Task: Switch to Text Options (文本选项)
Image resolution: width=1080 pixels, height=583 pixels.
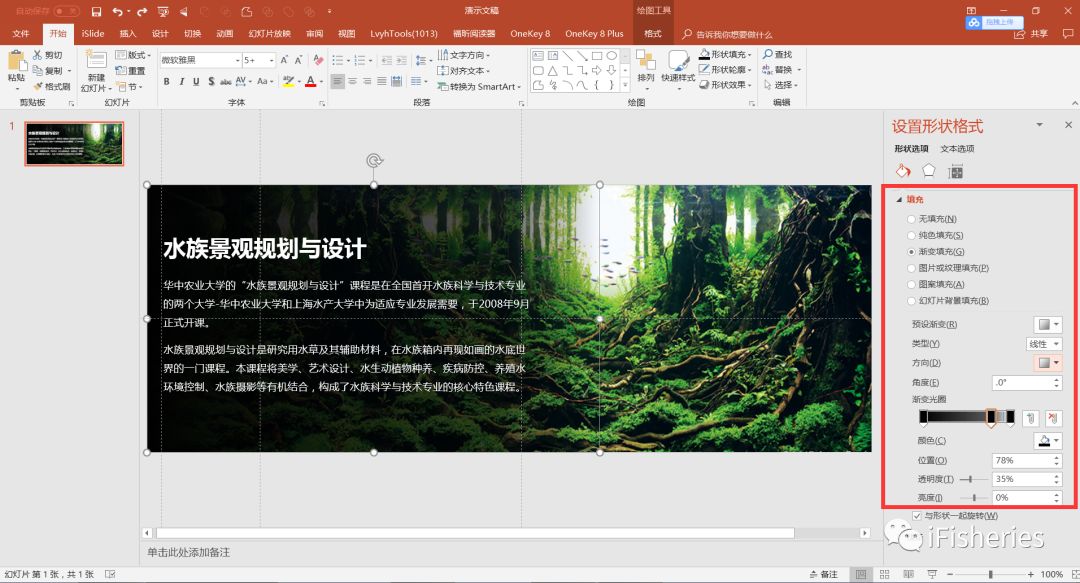Action: click(x=957, y=149)
